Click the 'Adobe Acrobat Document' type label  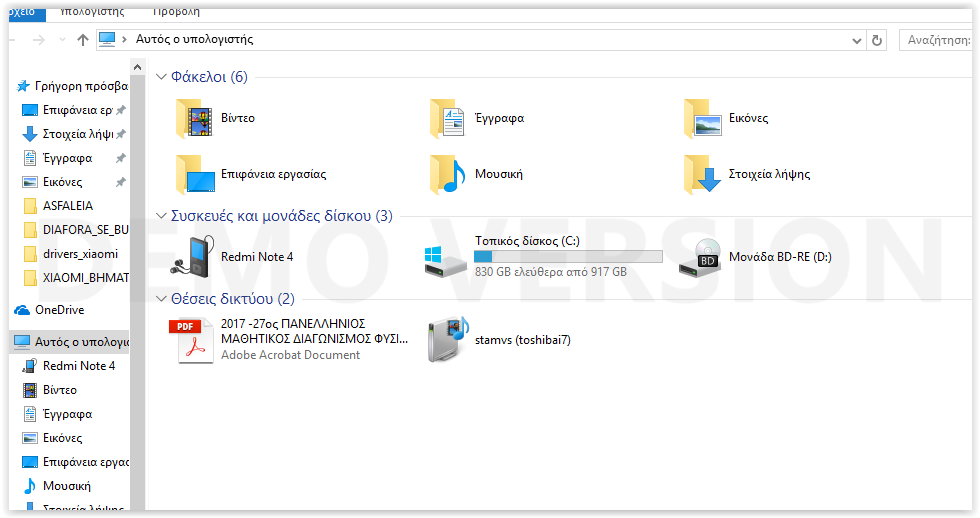291,355
